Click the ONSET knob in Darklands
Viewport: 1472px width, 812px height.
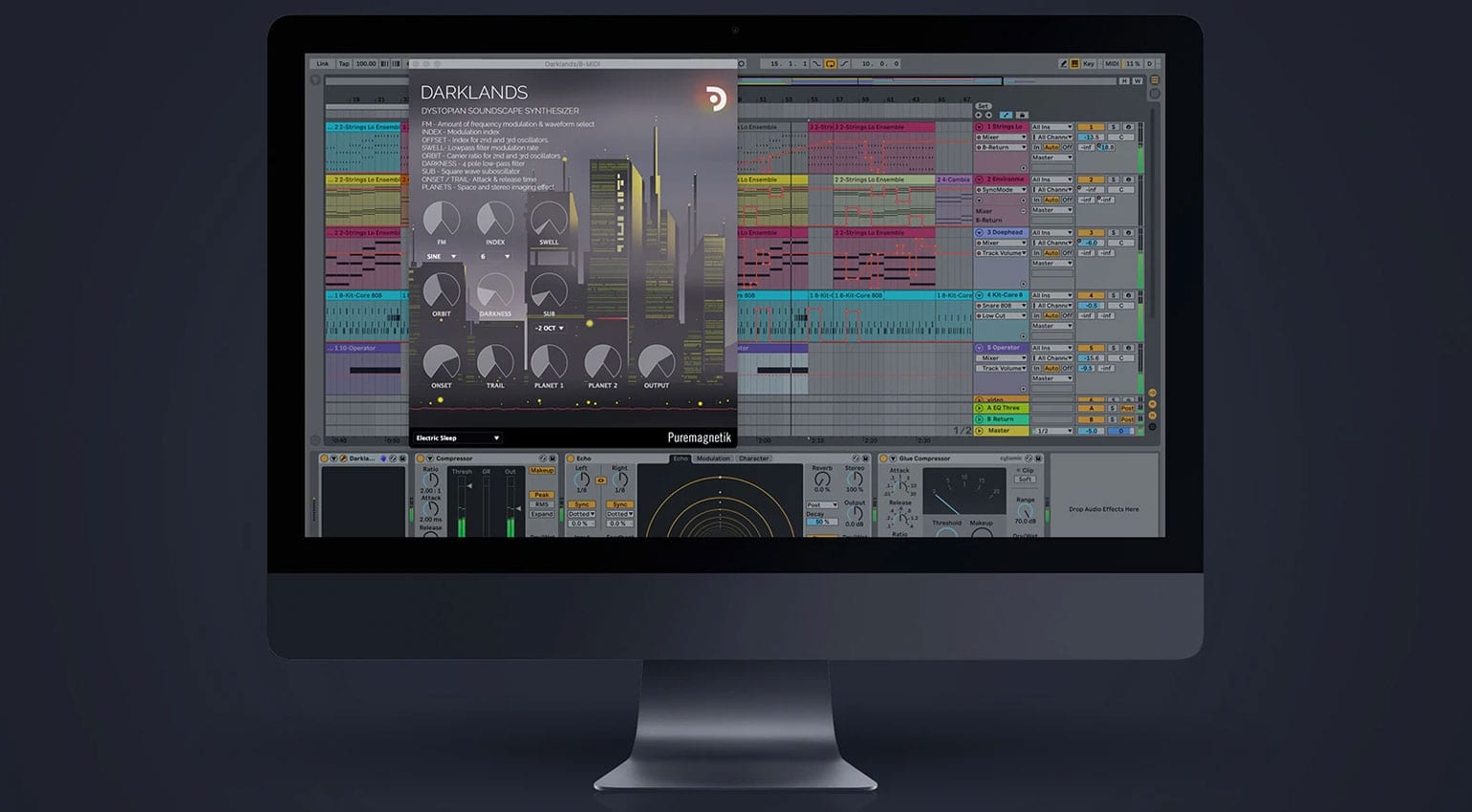click(x=442, y=363)
